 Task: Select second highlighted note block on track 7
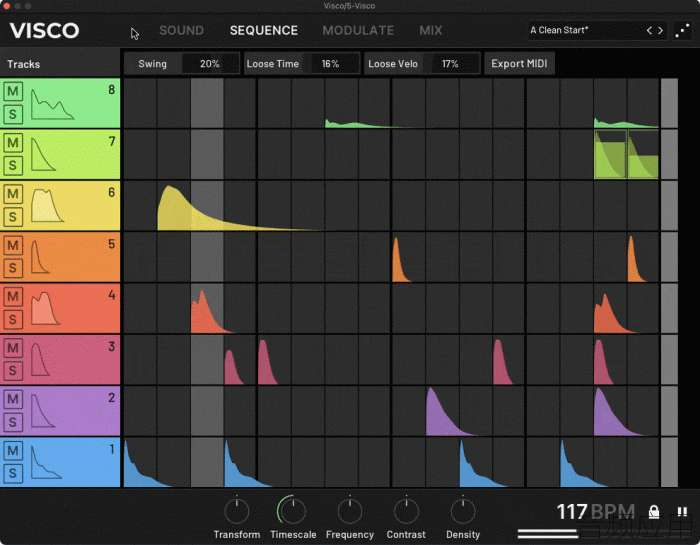coord(643,154)
